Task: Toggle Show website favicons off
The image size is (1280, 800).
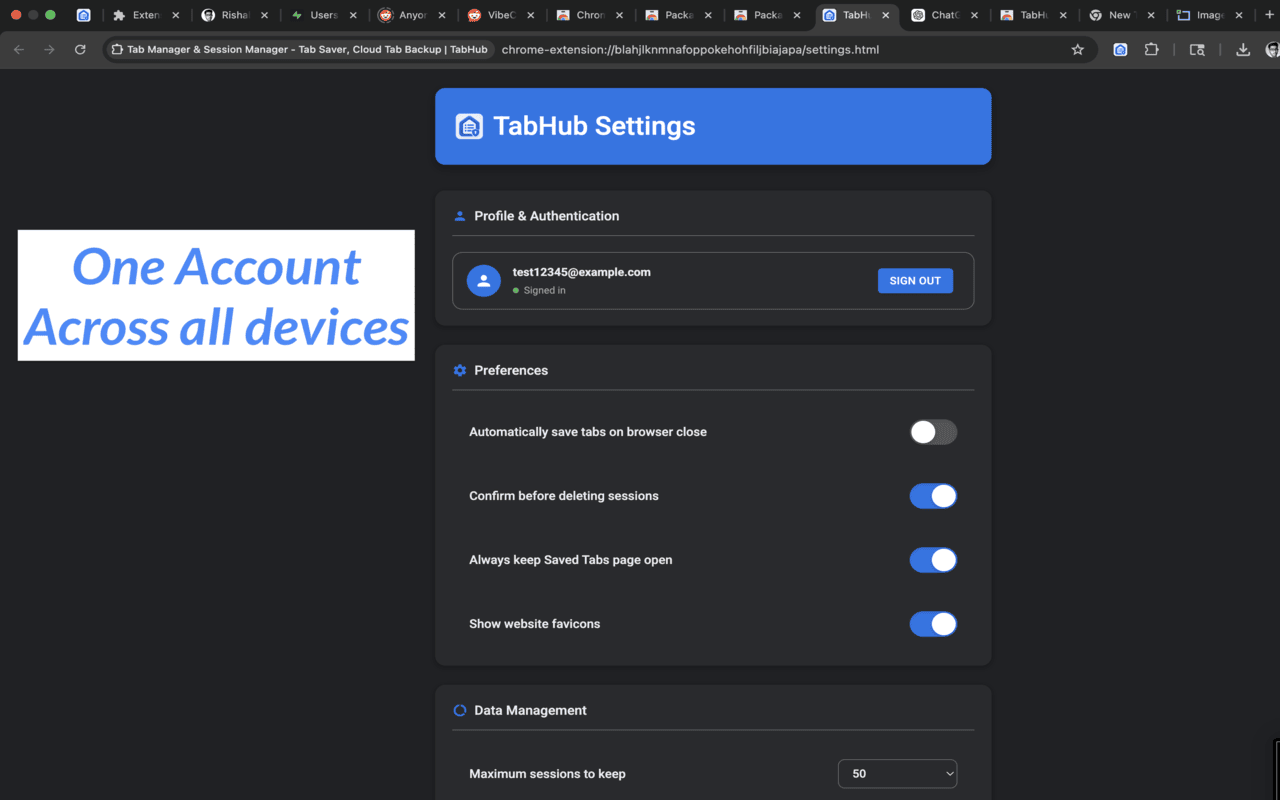Action: [x=933, y=624]
